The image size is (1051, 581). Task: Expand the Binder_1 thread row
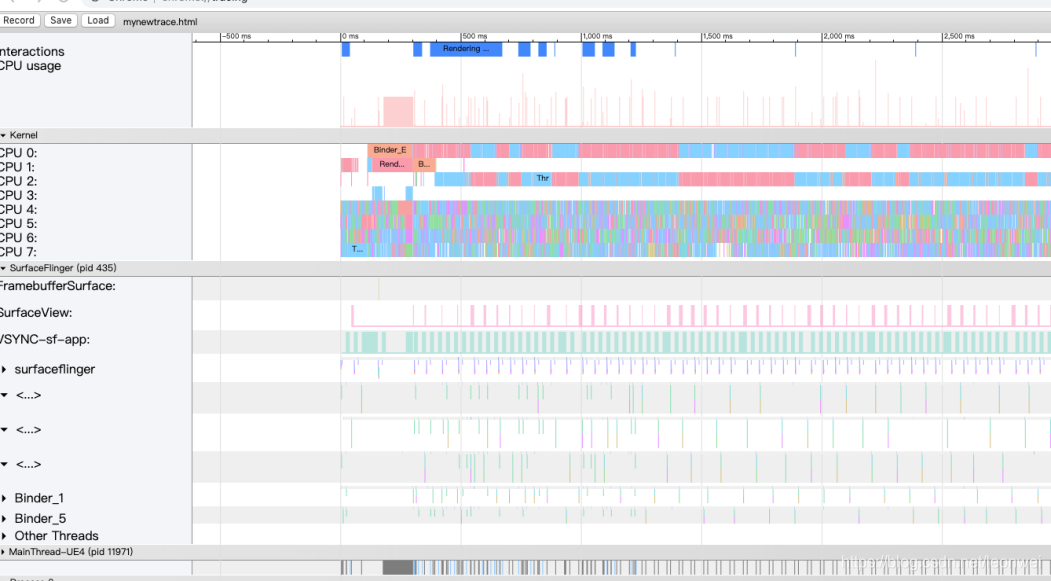click(4, 498)
